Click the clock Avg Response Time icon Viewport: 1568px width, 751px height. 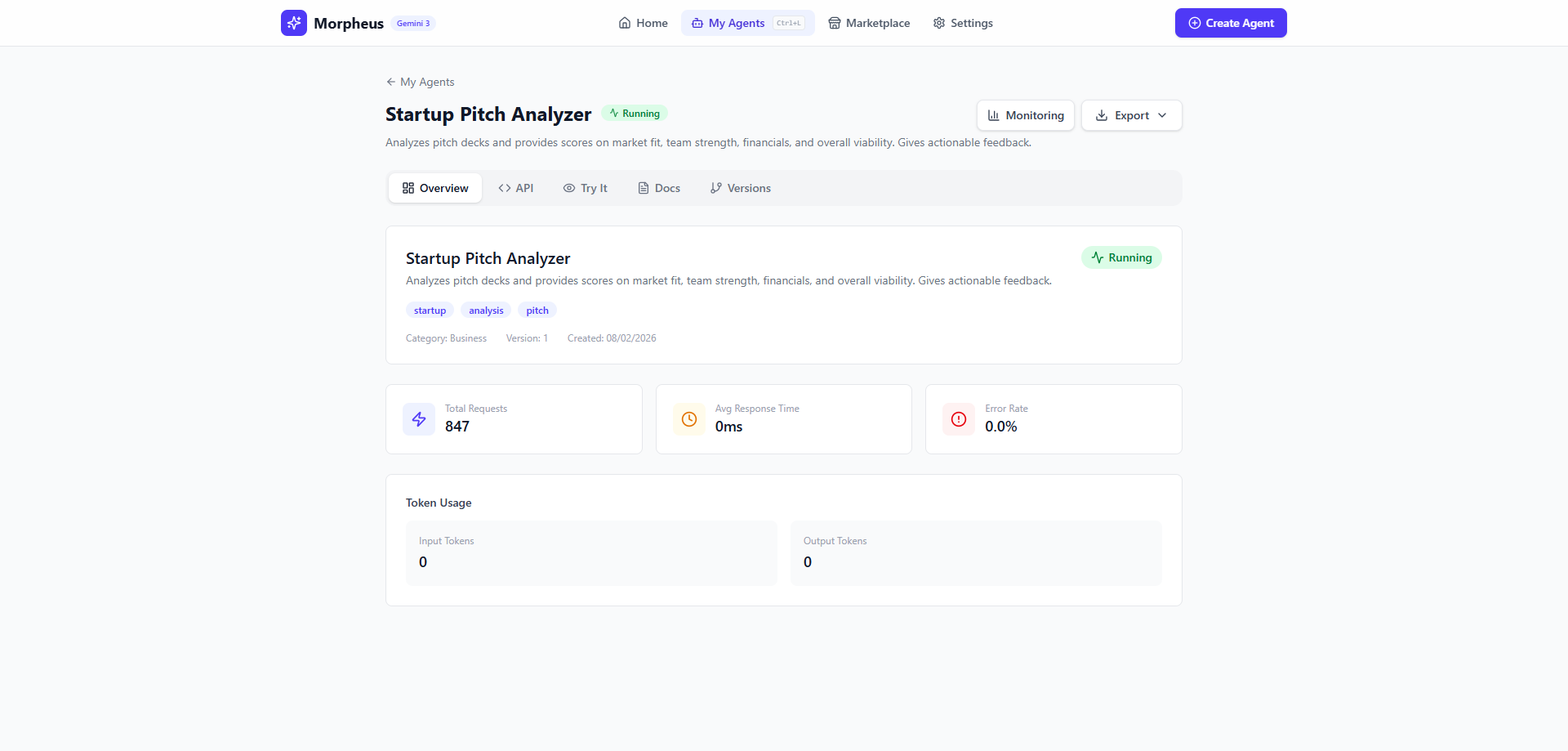(689, 419)
